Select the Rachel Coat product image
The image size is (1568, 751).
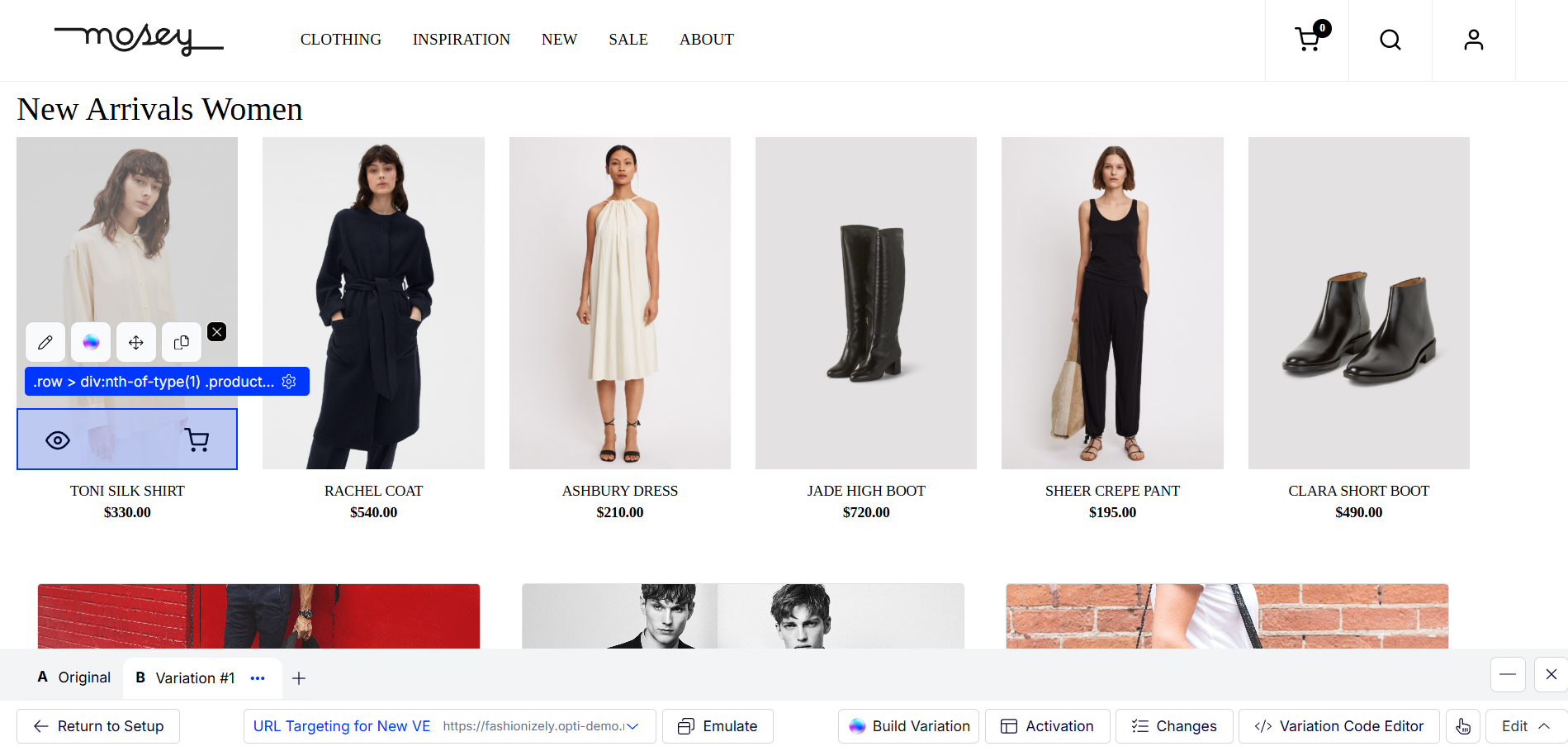pos(373,302)
